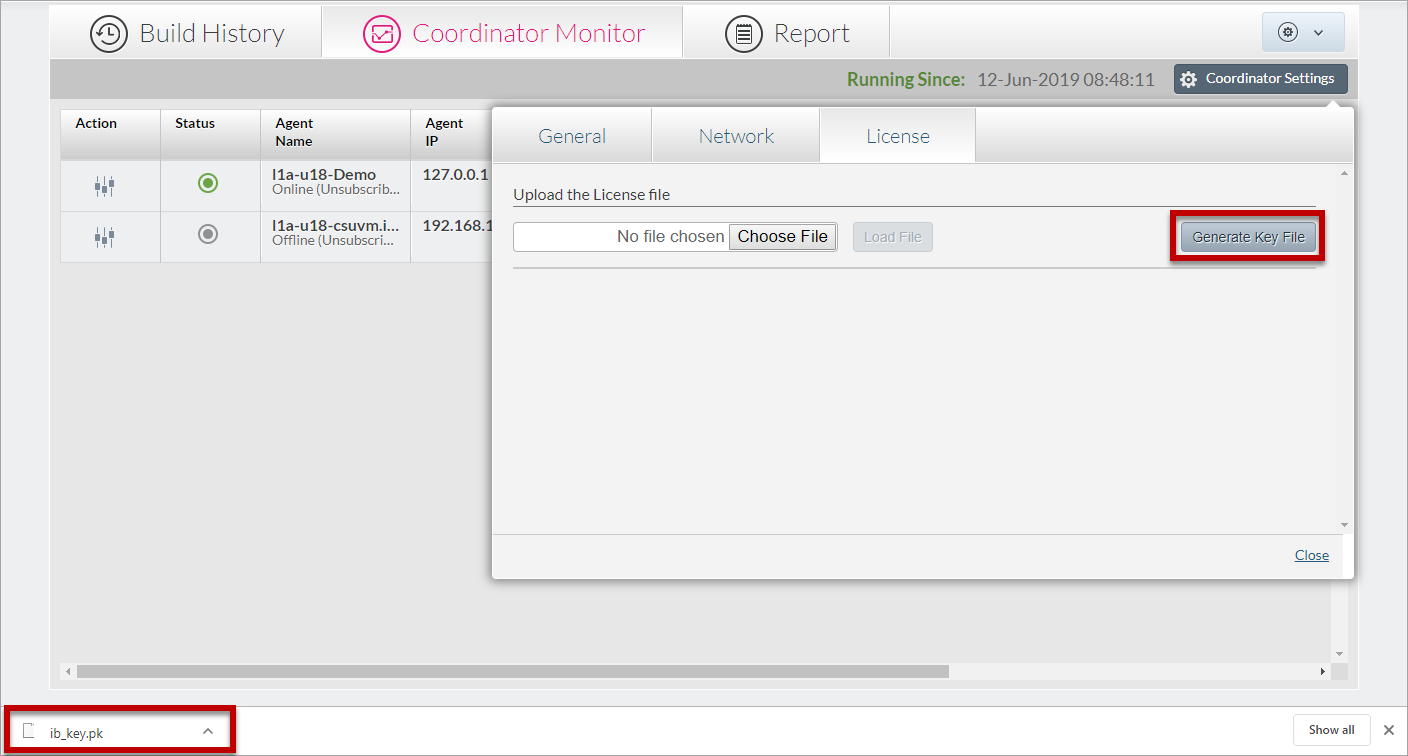Click Show all downloads button
This screenshot has width=1408, height=756.
coord(1331,730)
